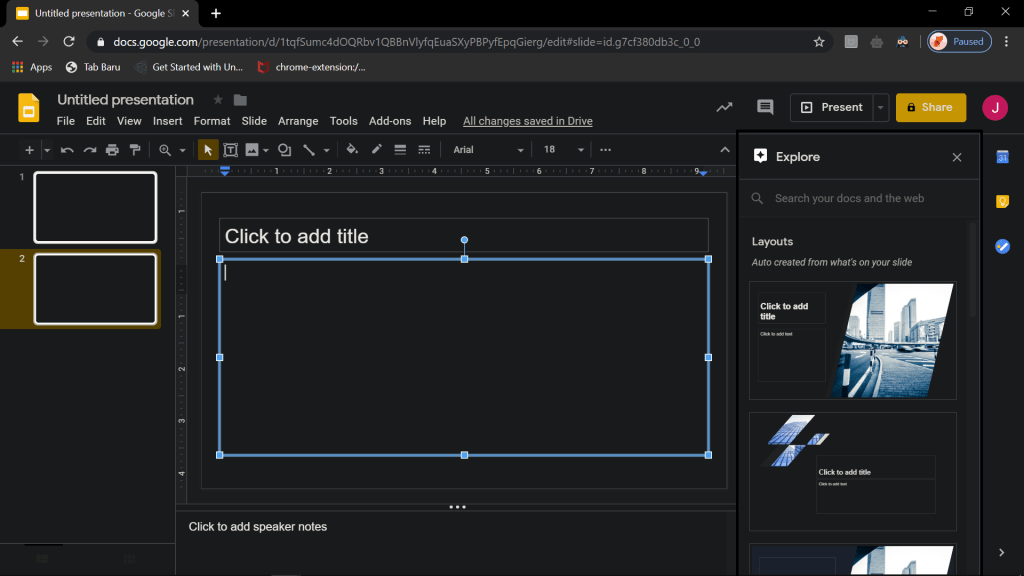The width and height of the screenshot is (1024, 576).
Task: Collapse the toolbar with the up chevron
Action: tap(725, 150)
